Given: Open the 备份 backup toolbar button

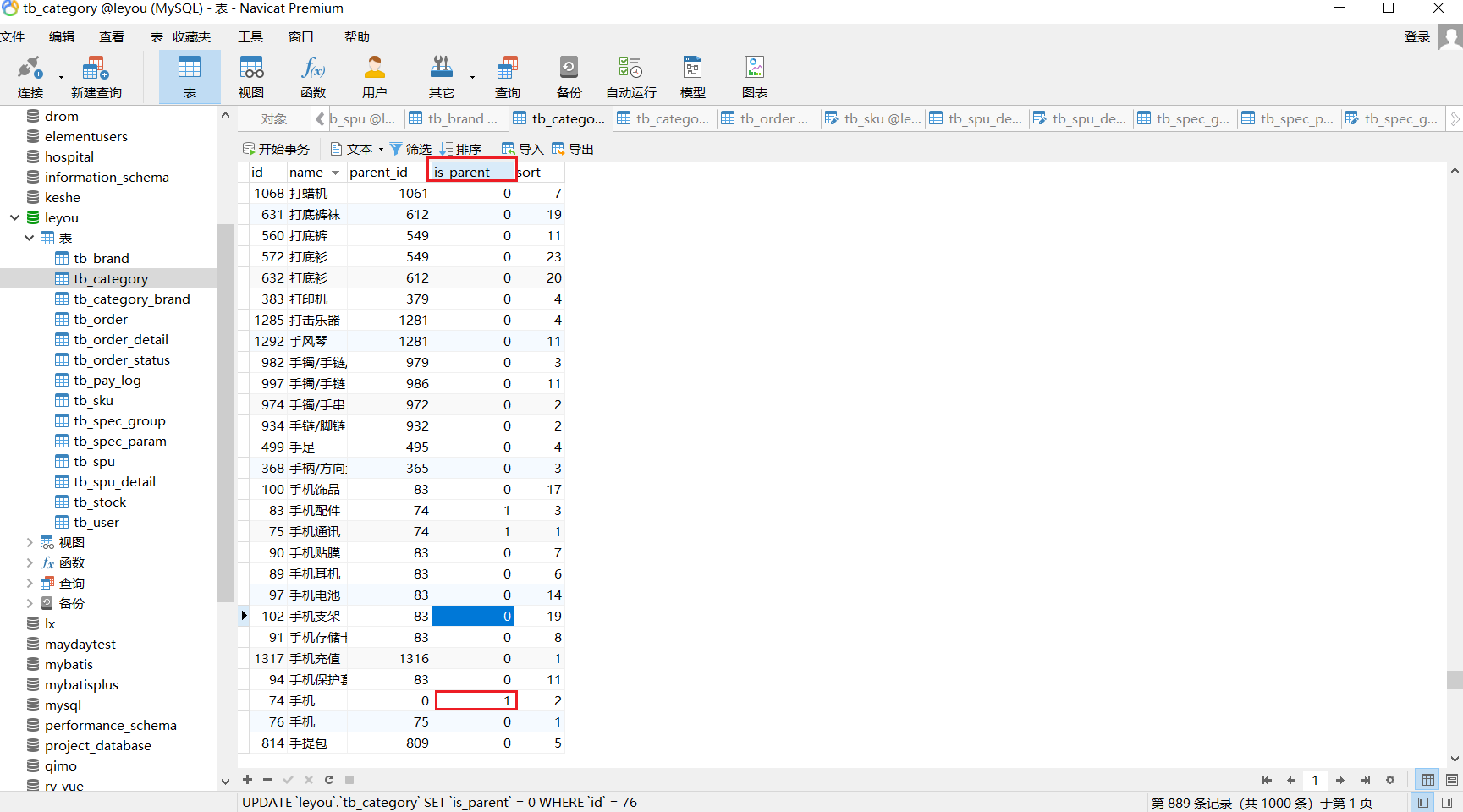Looking at the screenshot, I should tap(569, 77).
